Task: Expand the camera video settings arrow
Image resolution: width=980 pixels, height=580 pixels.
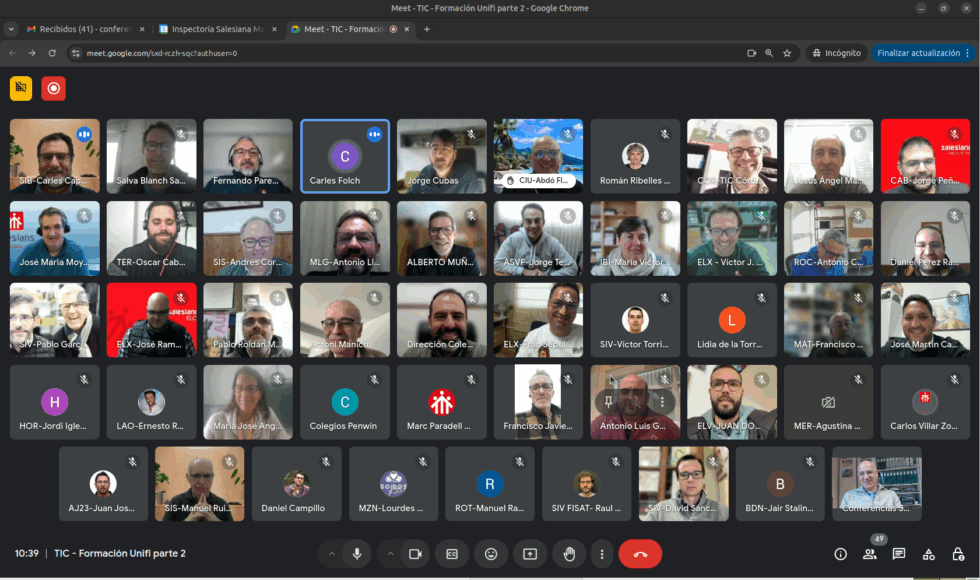Action: click(390, 553)
